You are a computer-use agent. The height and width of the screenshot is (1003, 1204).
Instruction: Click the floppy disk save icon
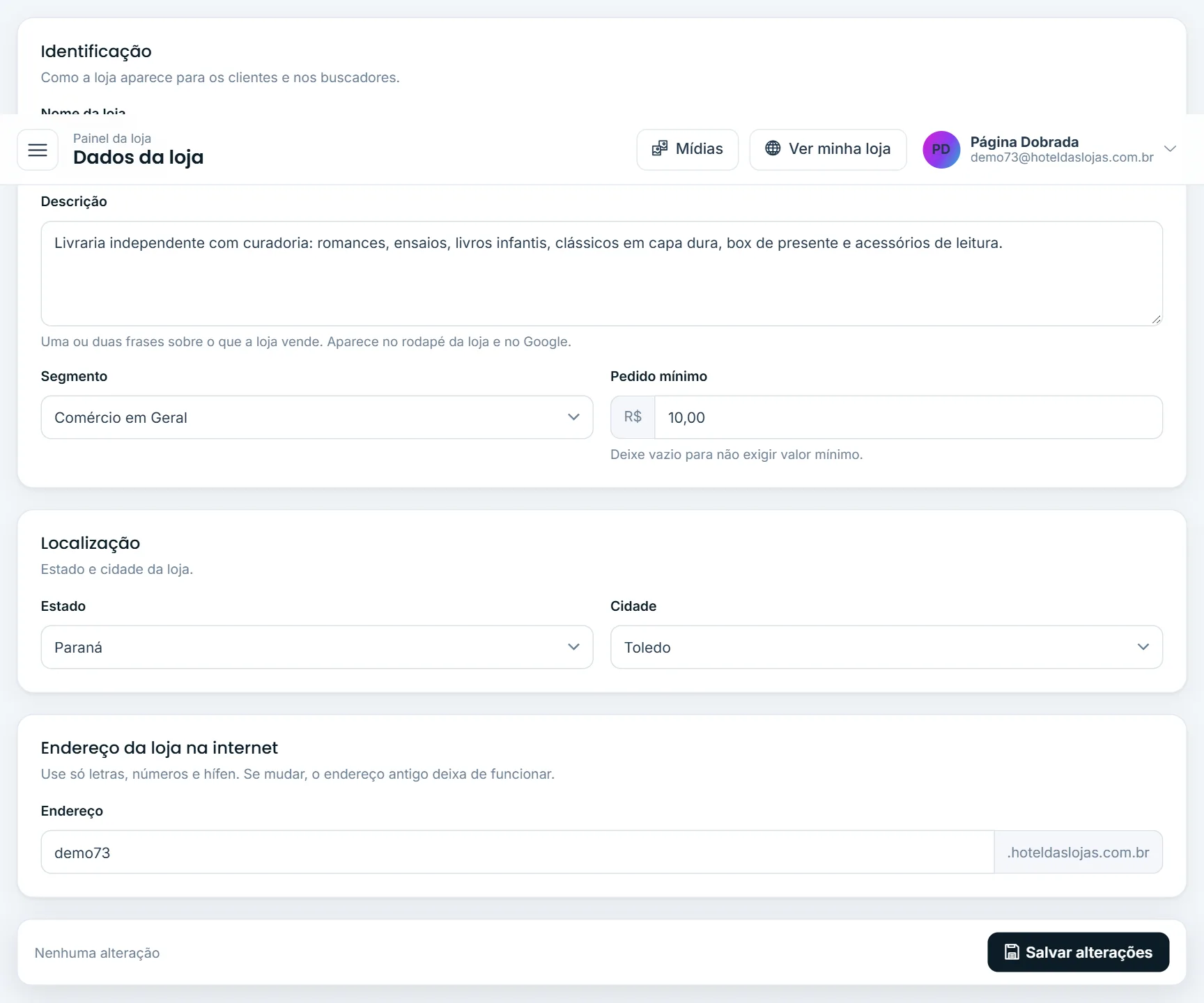pyautogui.click(x=1012, y=952)
